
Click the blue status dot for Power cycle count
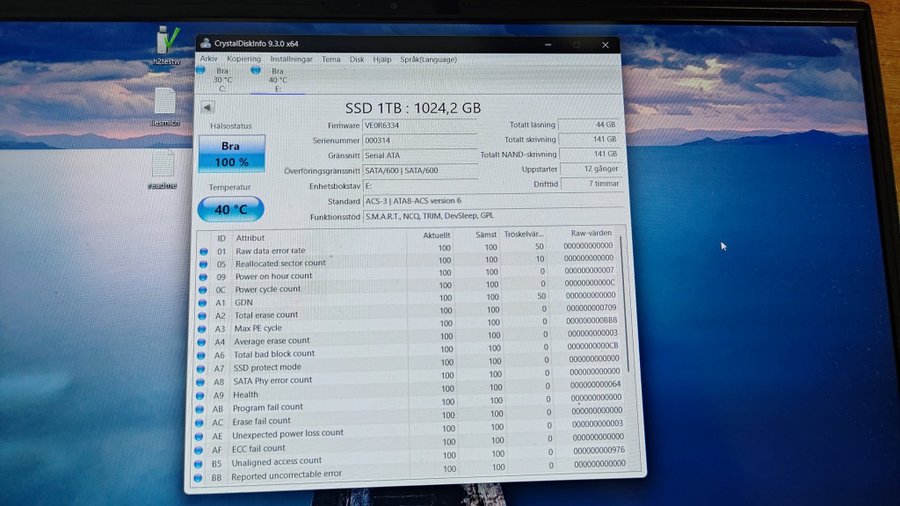tap(203, 290)
